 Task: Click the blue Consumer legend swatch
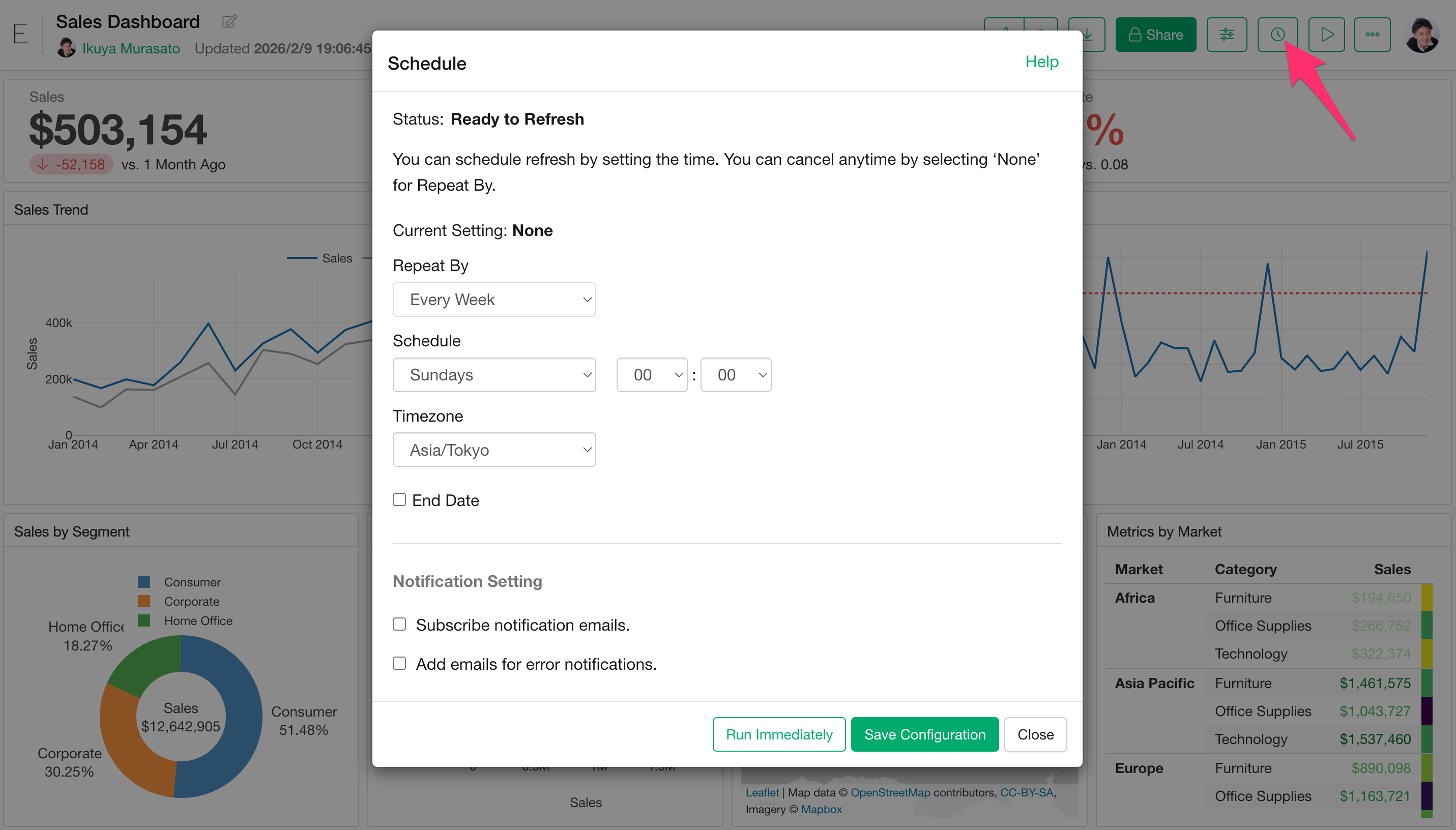pyautogui.click(x=143, y=582)
